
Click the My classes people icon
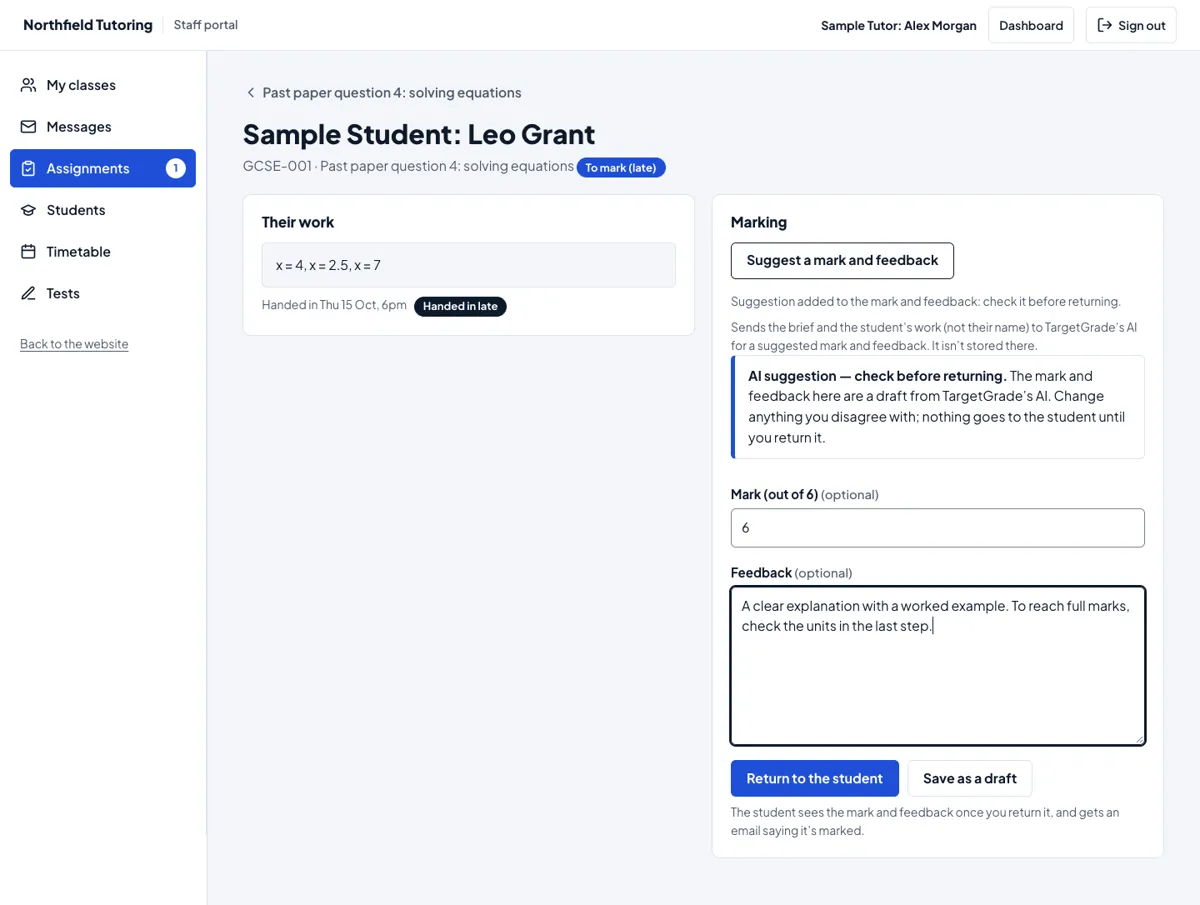point(28,85)
